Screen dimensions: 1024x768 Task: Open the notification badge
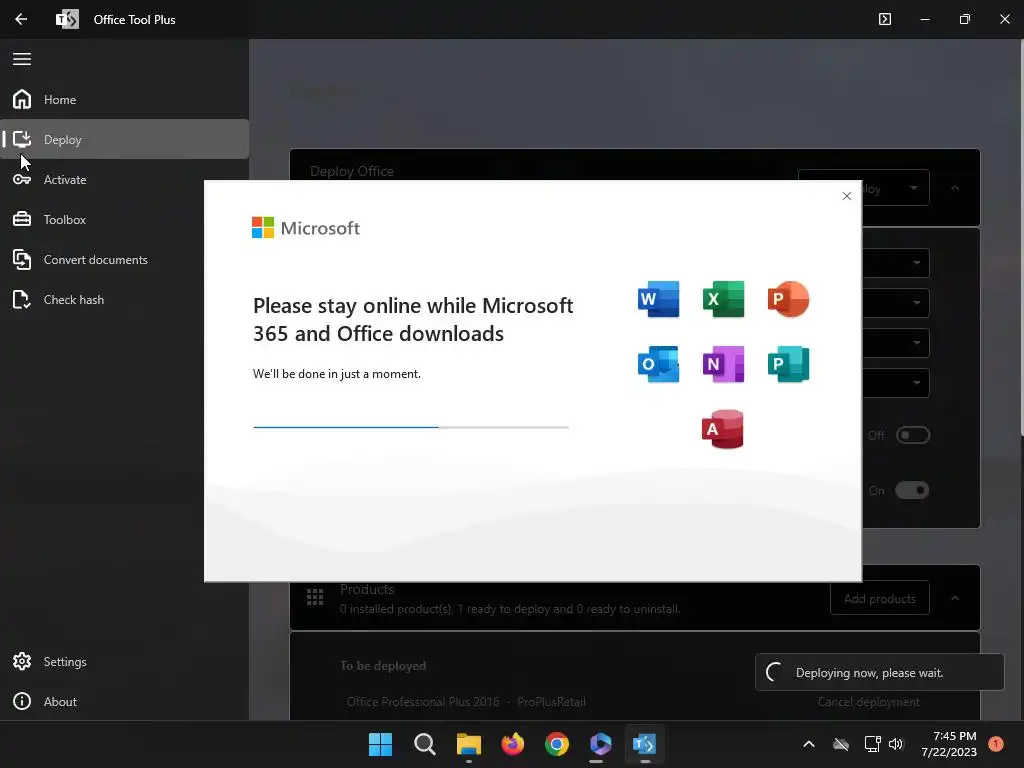click(995, 744)
